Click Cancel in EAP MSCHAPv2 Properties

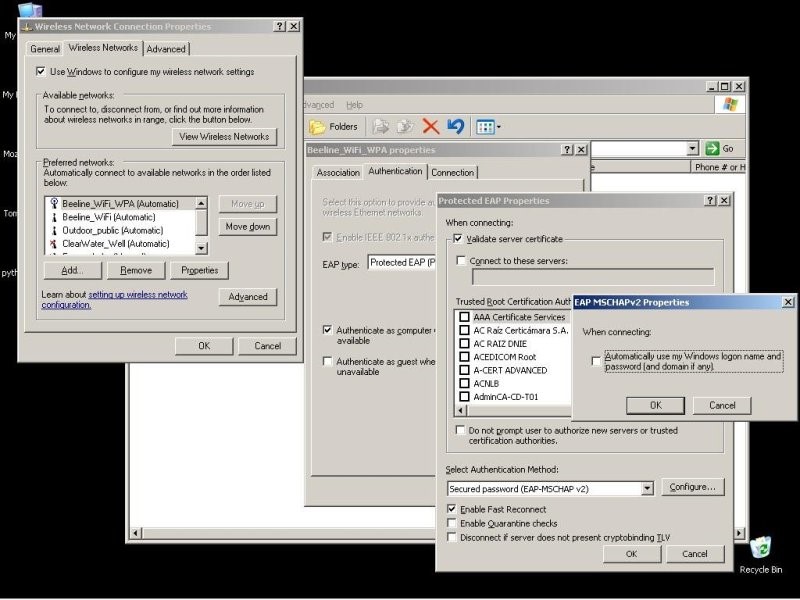pyautogui.click(x=722, y=405)
